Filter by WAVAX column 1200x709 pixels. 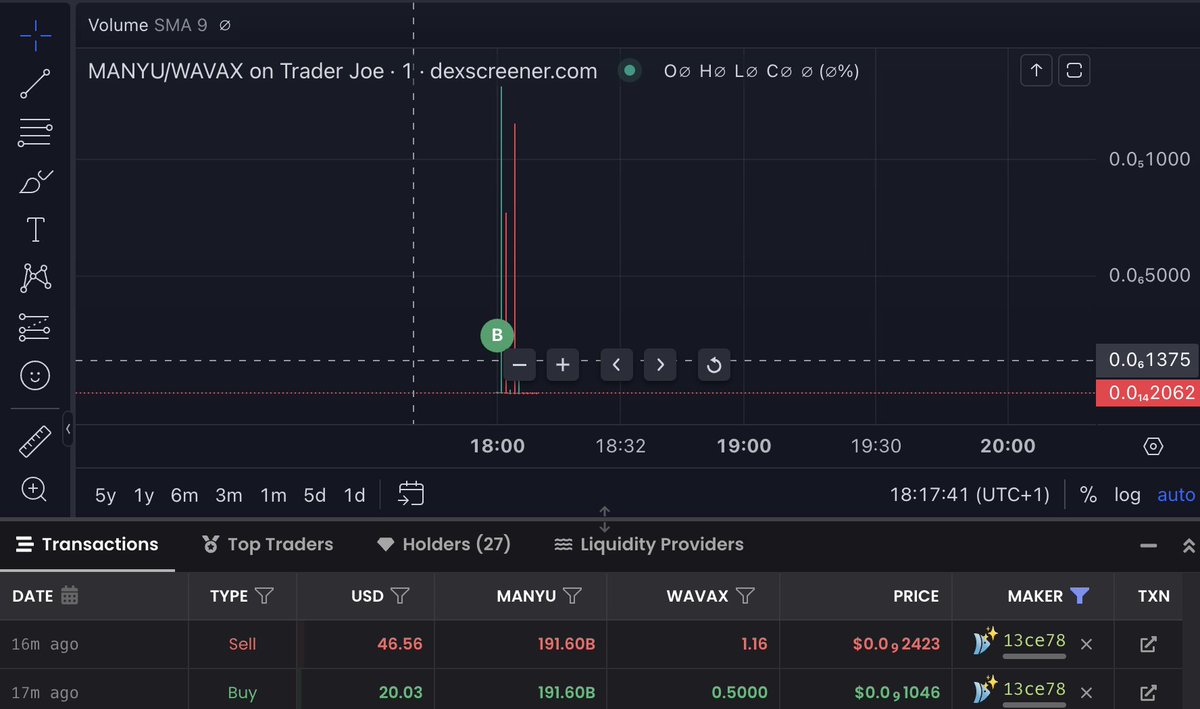point(745,596)
